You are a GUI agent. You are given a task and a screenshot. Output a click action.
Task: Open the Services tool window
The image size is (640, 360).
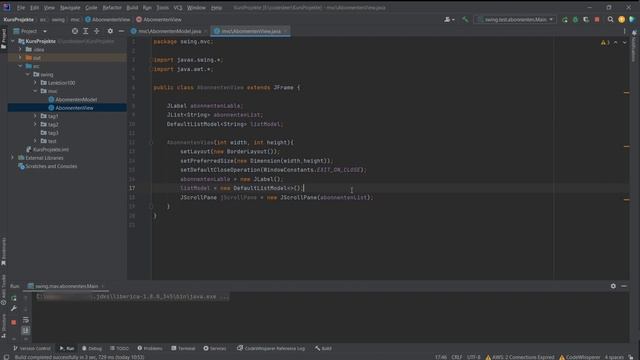click(215, 348)
